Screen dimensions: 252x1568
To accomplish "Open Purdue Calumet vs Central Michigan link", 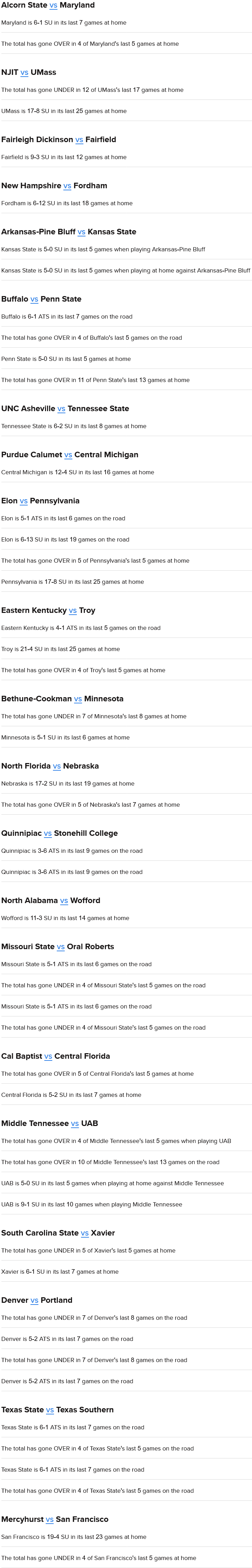I will (68, 455).
